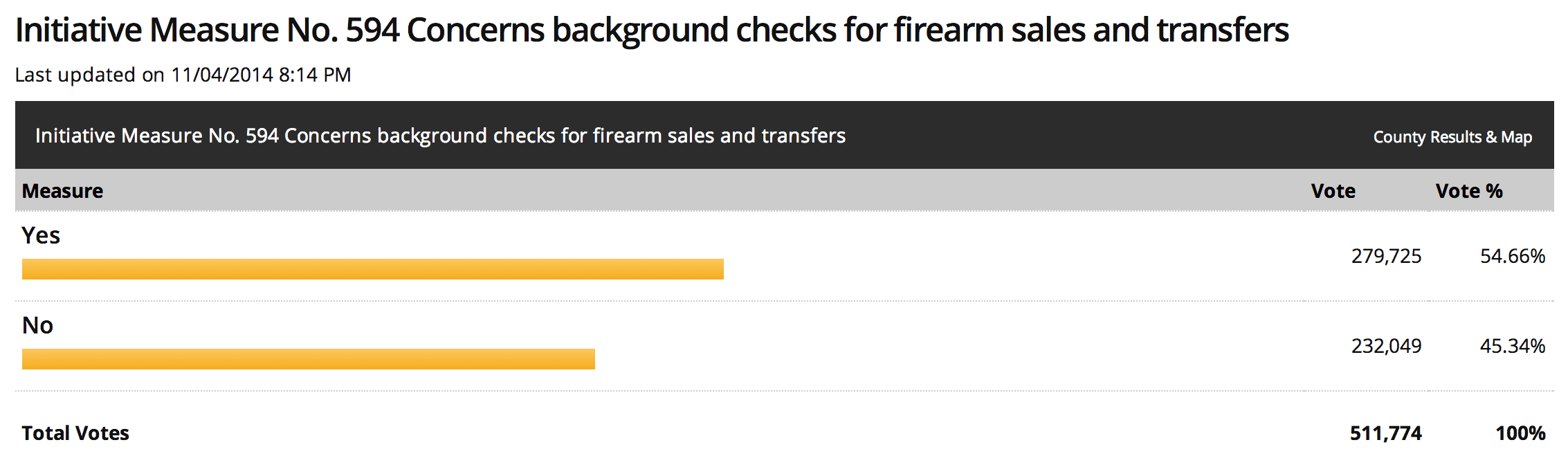Select the Yes row label

tap(41, 236)
